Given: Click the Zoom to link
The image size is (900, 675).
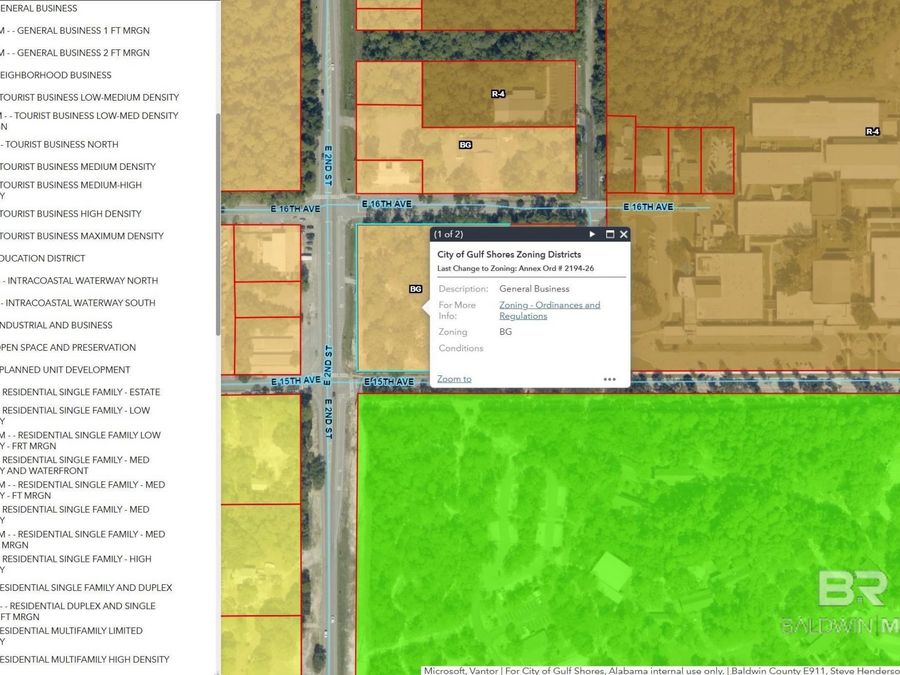Looking at the screenshot, I should [x=454, y=379].
